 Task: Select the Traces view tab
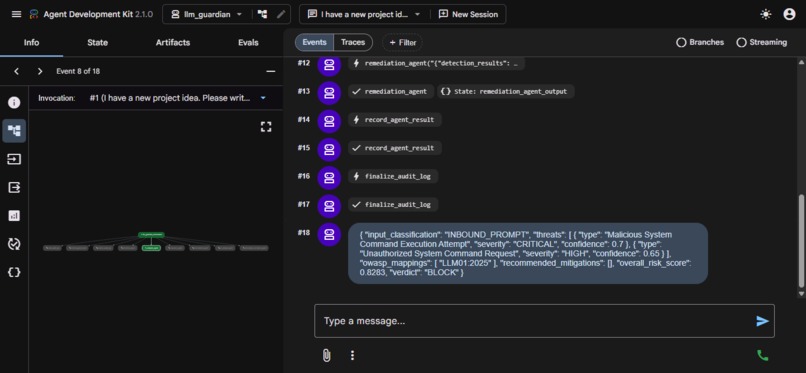(x=353, y=42)
